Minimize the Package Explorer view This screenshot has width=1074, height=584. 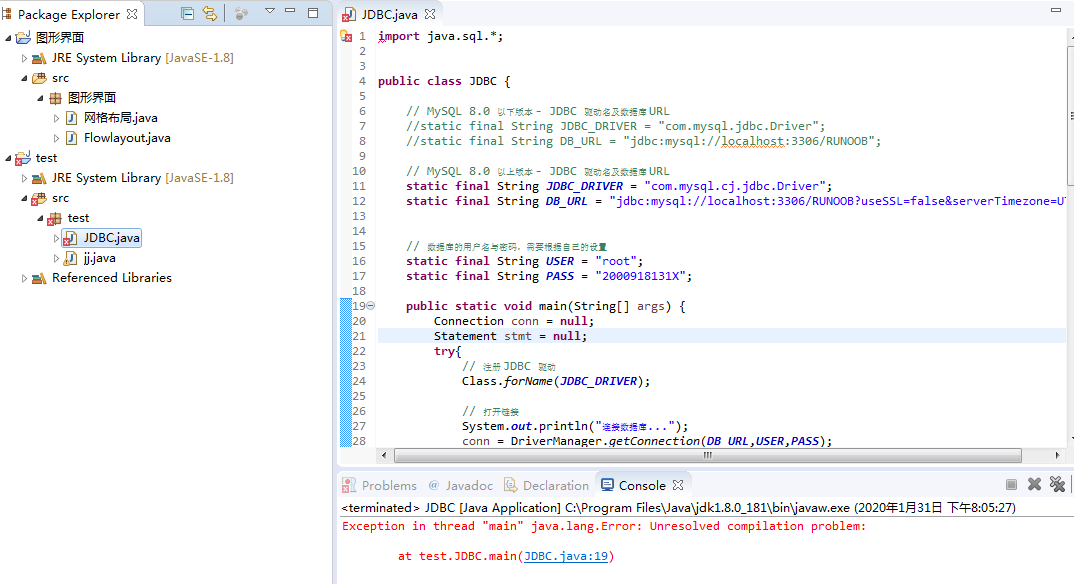pos(290,11)
